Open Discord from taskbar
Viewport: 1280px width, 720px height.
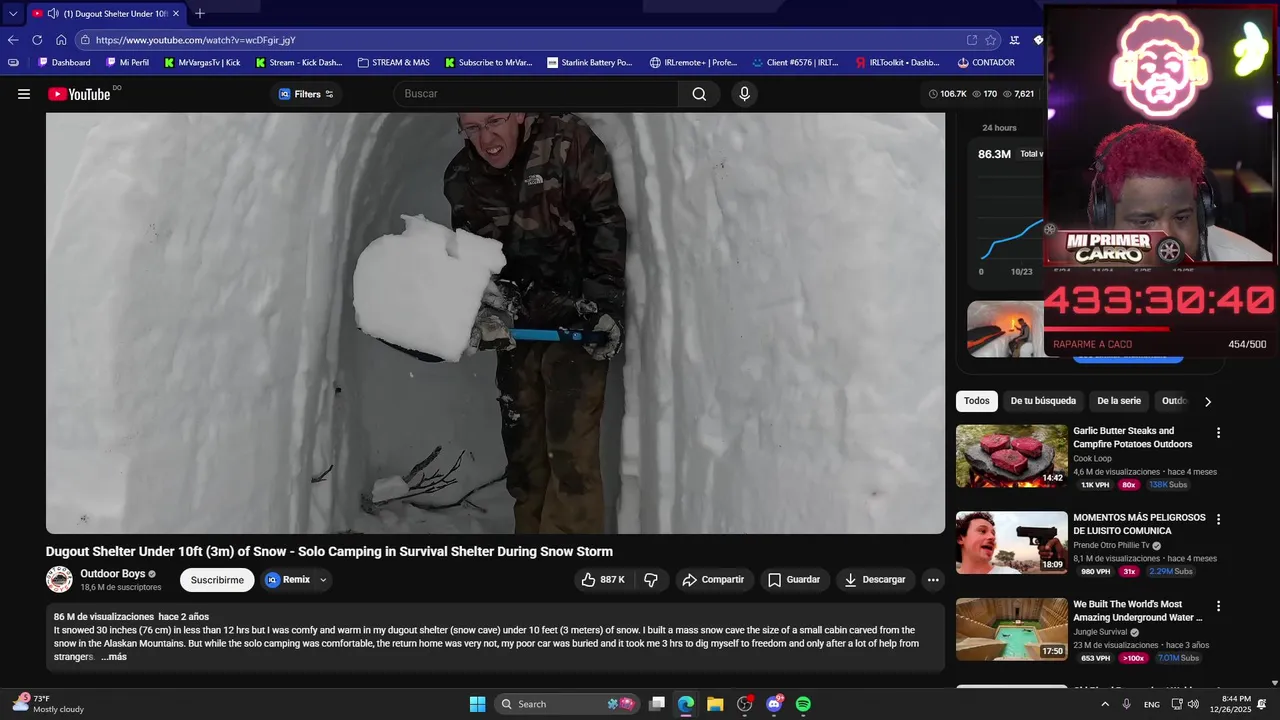pos(774,704)
